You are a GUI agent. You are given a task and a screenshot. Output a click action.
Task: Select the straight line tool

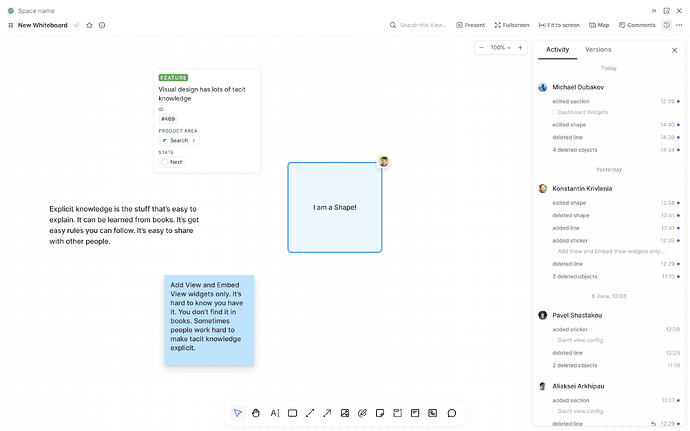click(x=310, y=413)
